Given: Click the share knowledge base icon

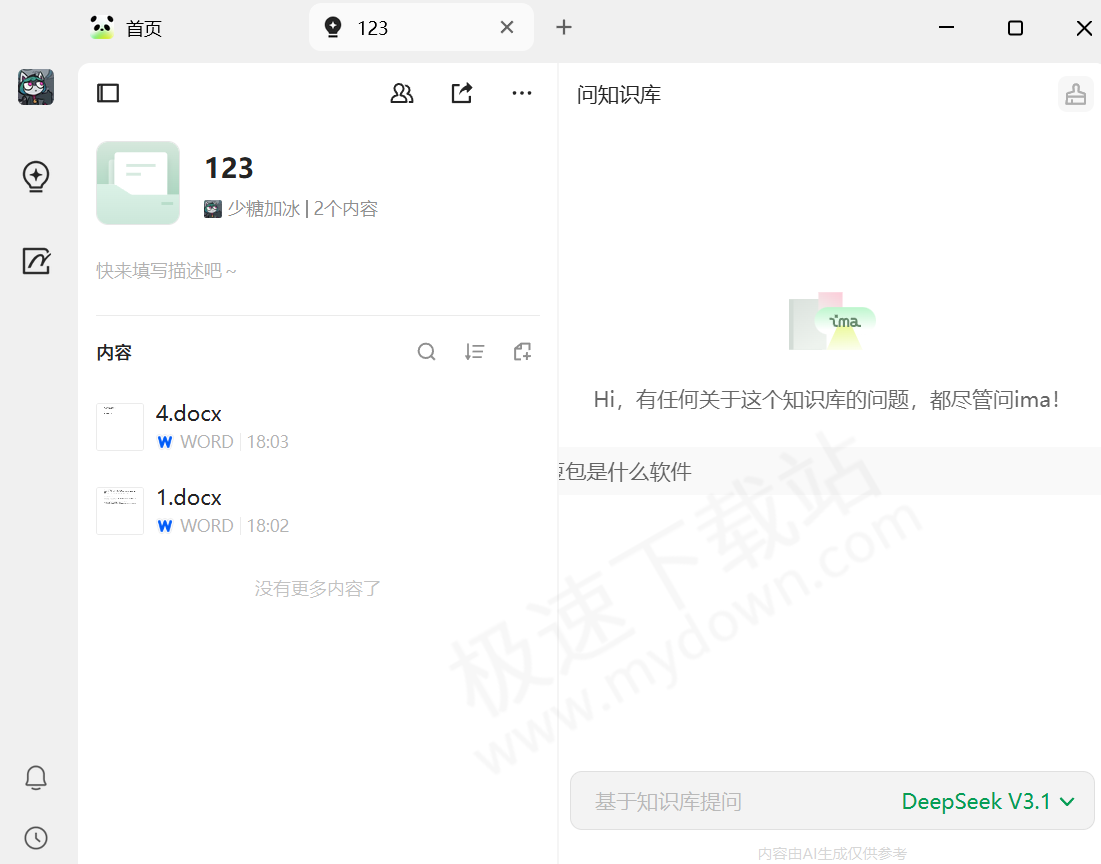Looking at the screenshot, I should (x=461, y=93).
